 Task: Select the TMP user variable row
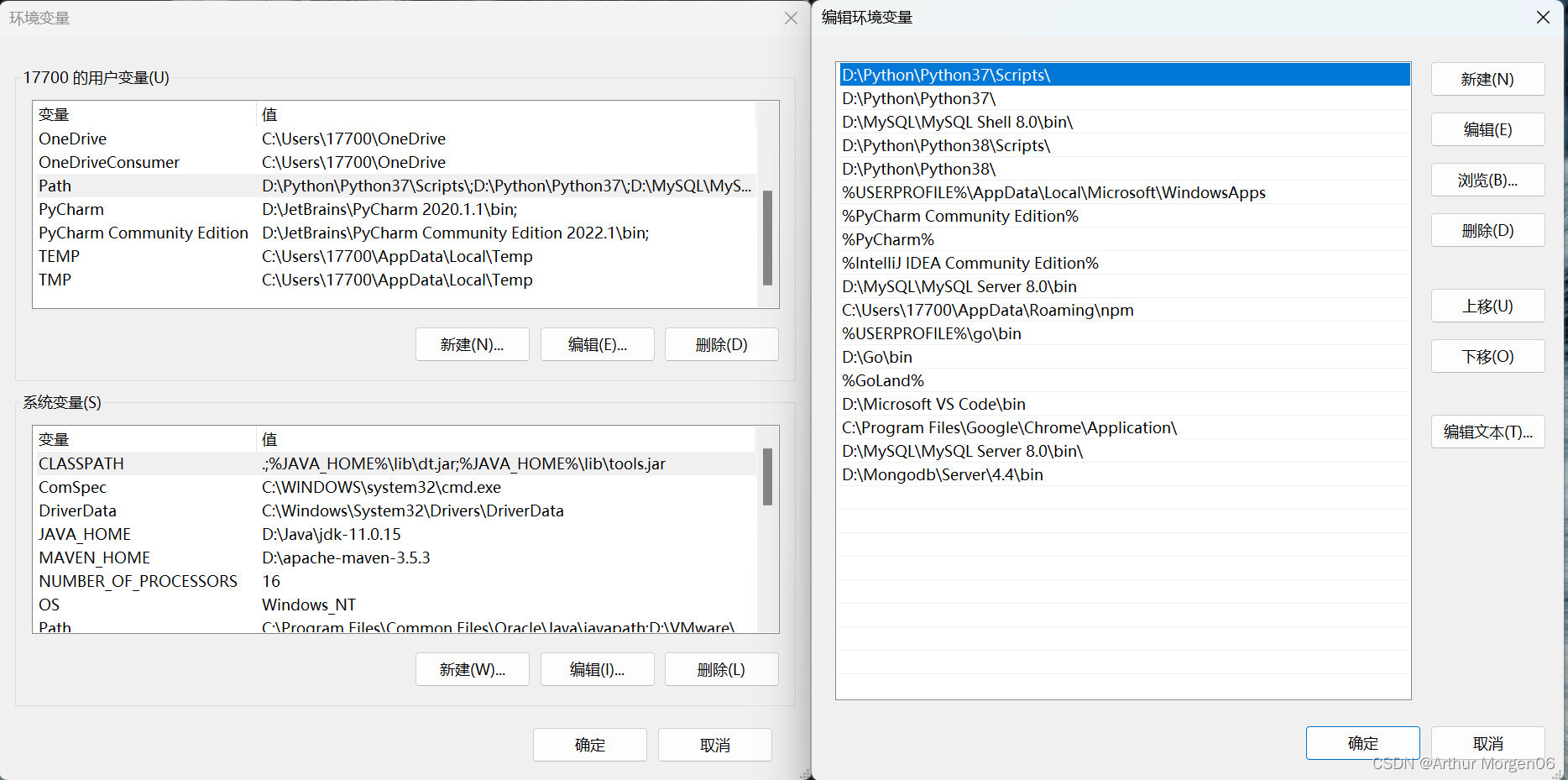(x=395, y=280)
